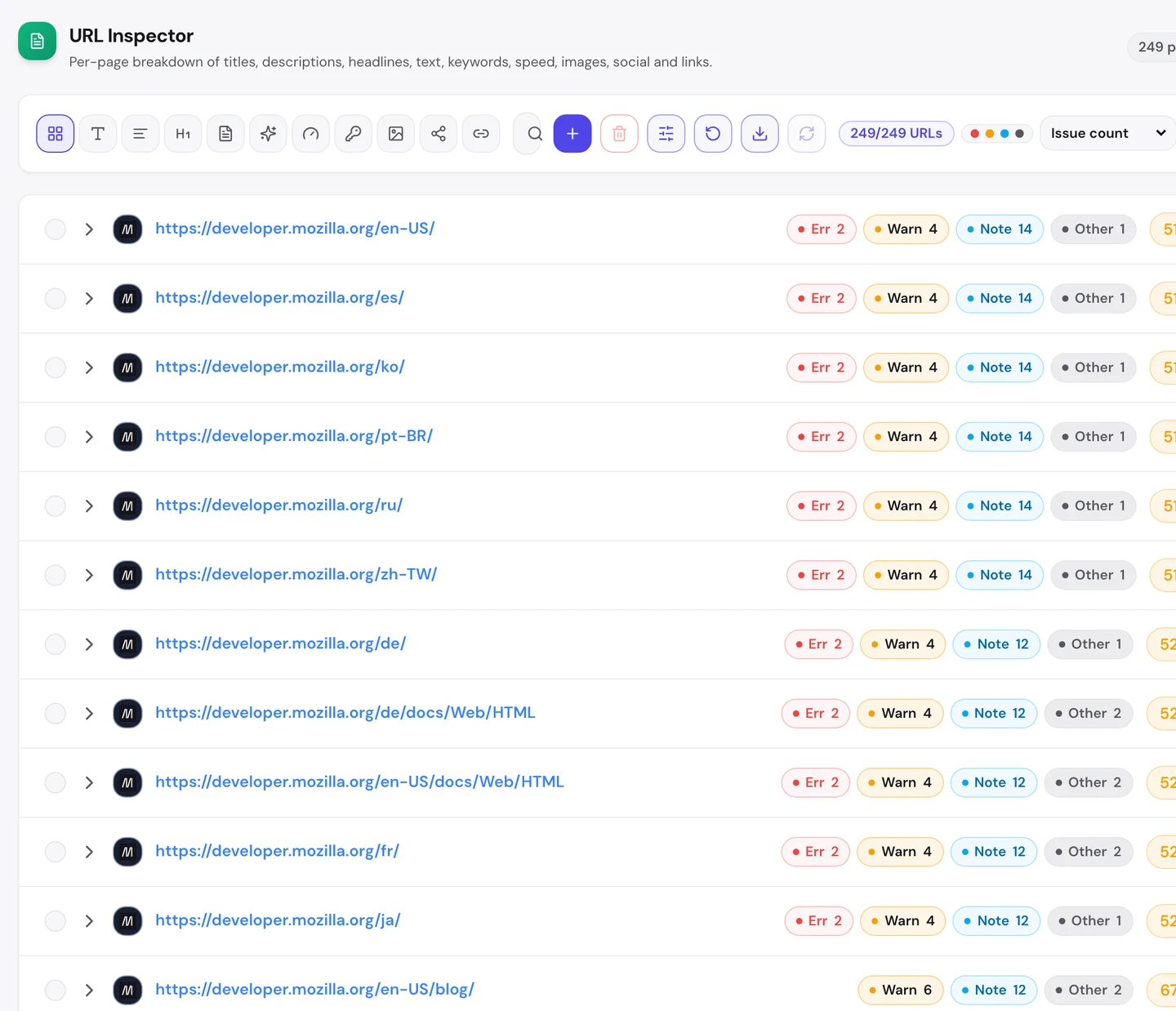The width and height of the screenshot is (1176, 1011).
Task: Show the links chain view
Action: (x=480, y=133)
